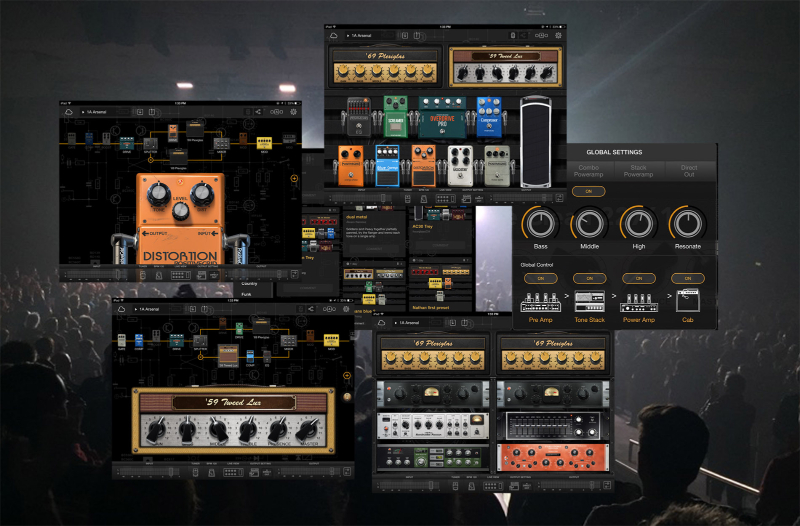Select the blue Compressor pedal on pedalboard

click(x=489, y=116)
